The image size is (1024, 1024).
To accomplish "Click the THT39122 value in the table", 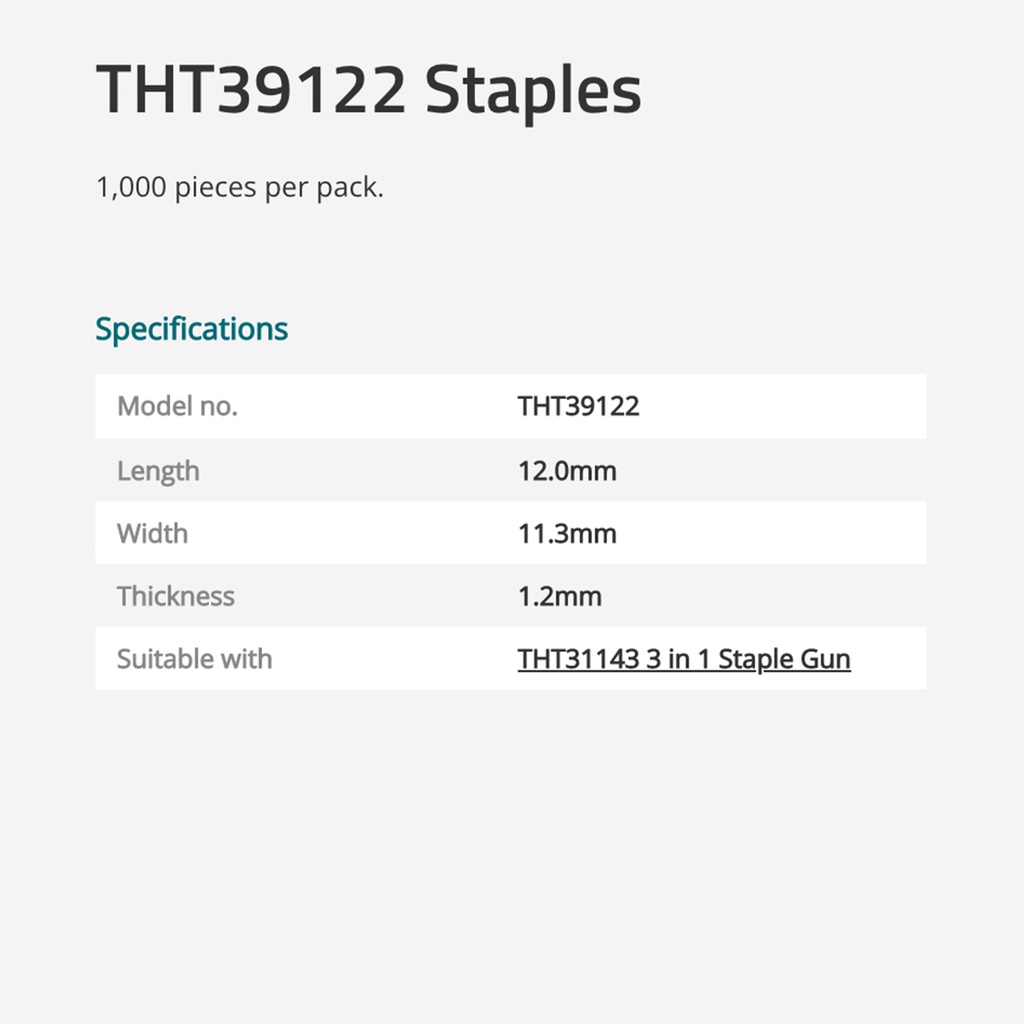I will click(x=578, y=406).
